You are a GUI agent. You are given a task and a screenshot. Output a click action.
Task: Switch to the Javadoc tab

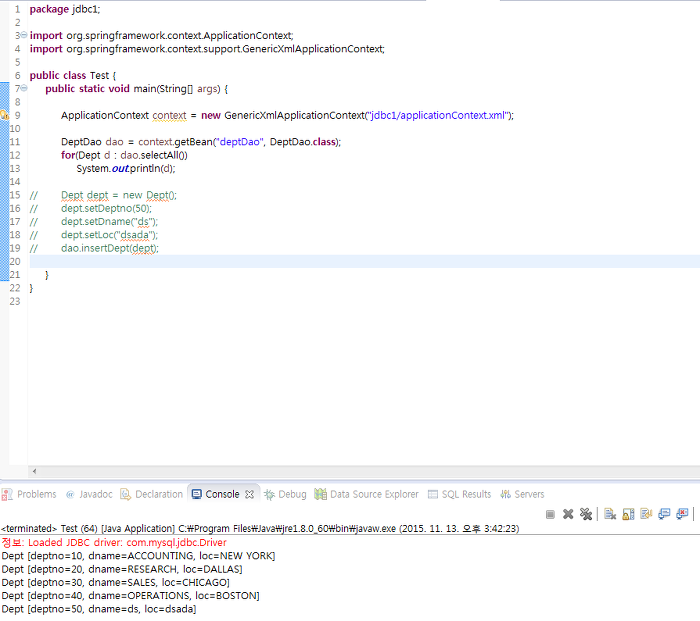coord(89,494)
